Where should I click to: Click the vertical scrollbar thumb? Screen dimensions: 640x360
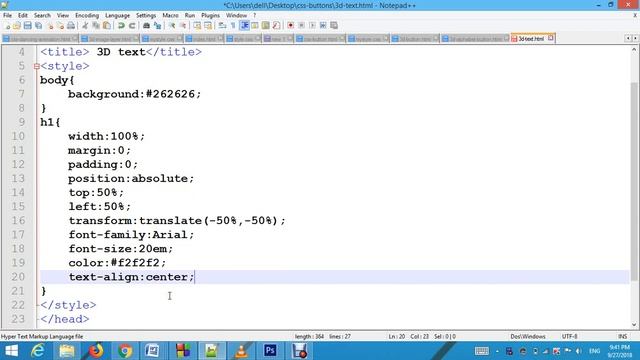click(x=634, y=182)
